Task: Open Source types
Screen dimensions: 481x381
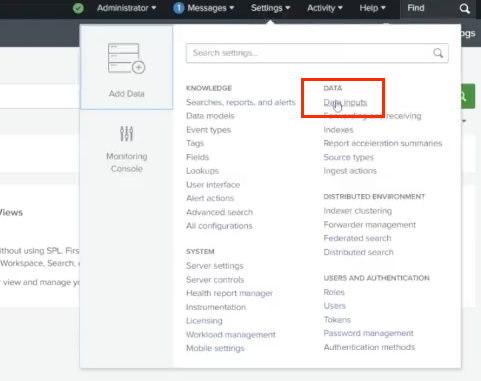Action: [x=348, y=157]
